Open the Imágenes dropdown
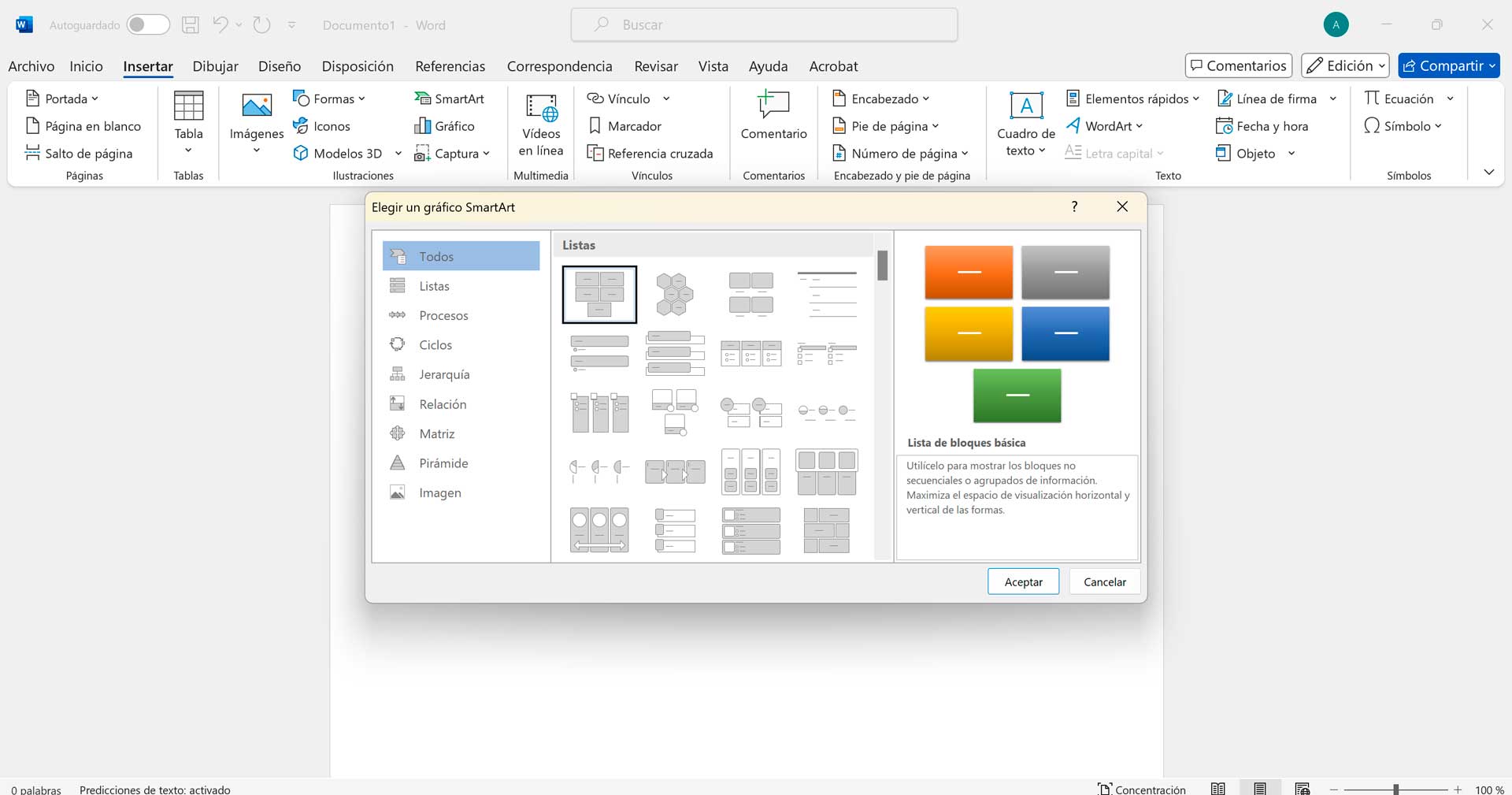The height and width of the screenshot is (795, 1512). 256,150
